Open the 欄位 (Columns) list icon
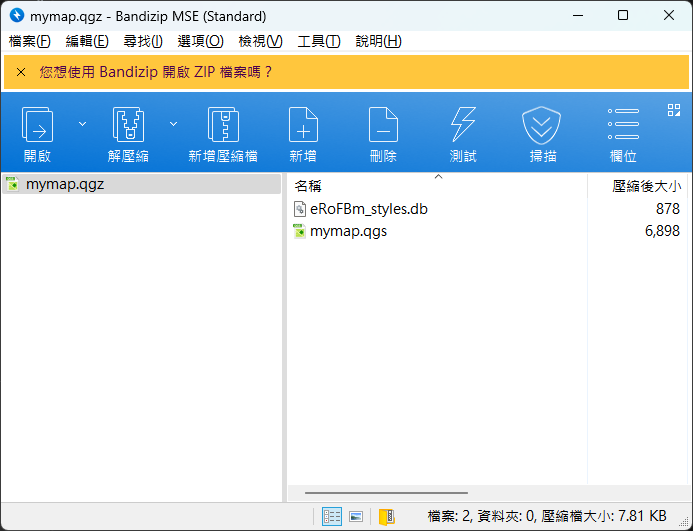Screen dimensions: 693x531 tap(623, 127)
